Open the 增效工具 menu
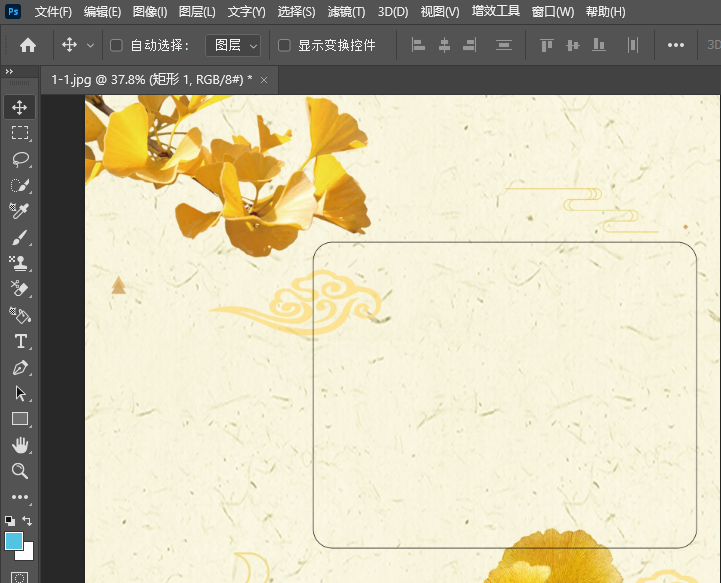The width and height of the screenshot is (721, 583). point(496,11)
